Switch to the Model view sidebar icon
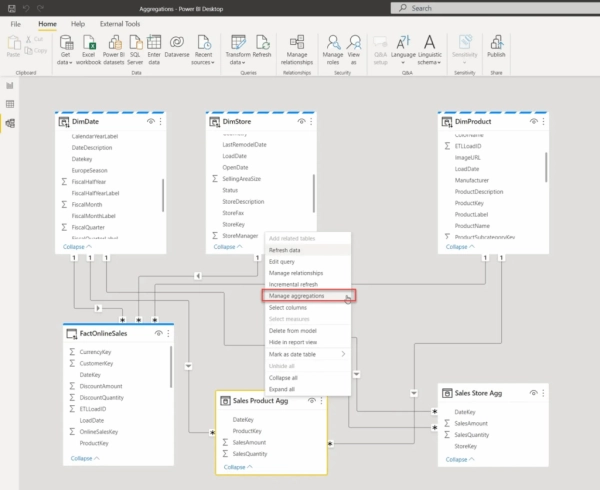The width and height of the screenshot is (600, 490). pyautogui.click(x=11, y=123)
